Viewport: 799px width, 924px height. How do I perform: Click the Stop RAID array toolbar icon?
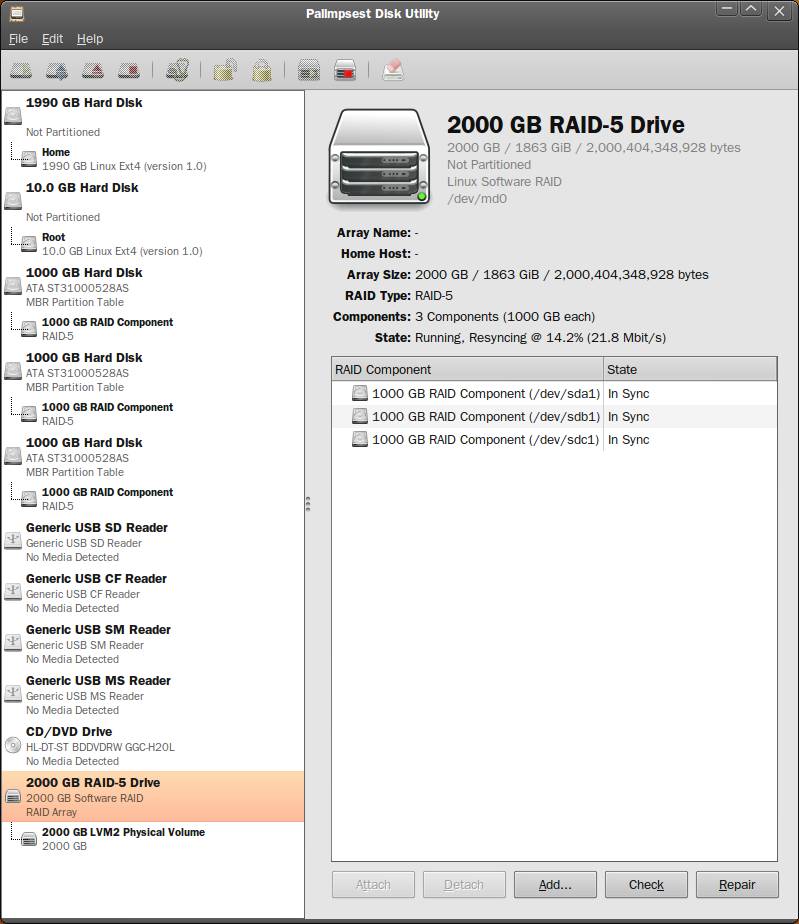345,70
